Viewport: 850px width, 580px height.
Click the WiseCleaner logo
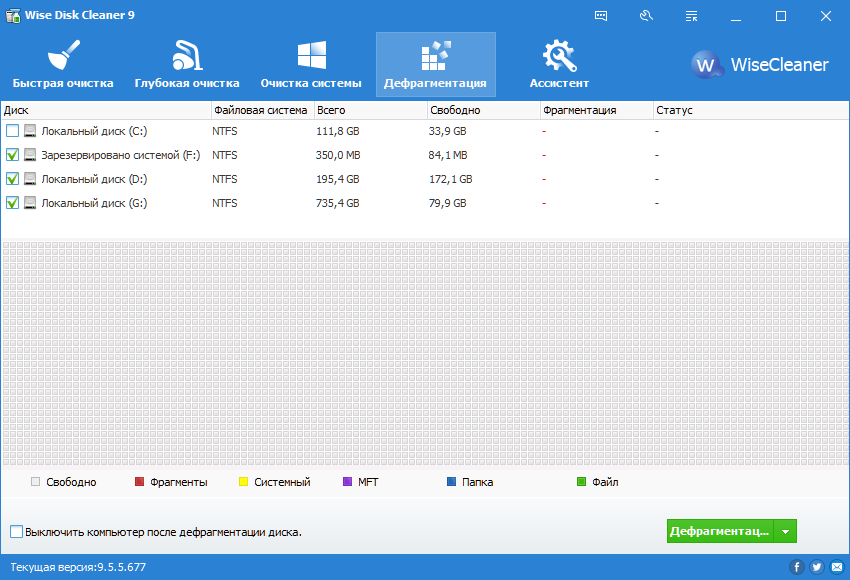[759, 65]
